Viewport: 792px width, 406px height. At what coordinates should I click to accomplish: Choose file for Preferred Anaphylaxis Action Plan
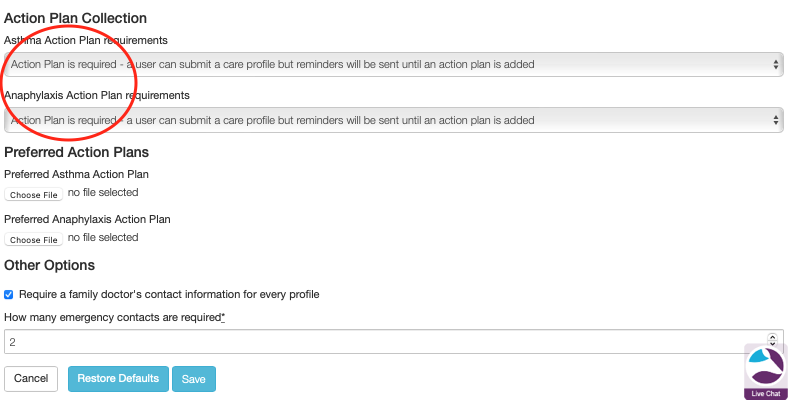pos(34,239)
